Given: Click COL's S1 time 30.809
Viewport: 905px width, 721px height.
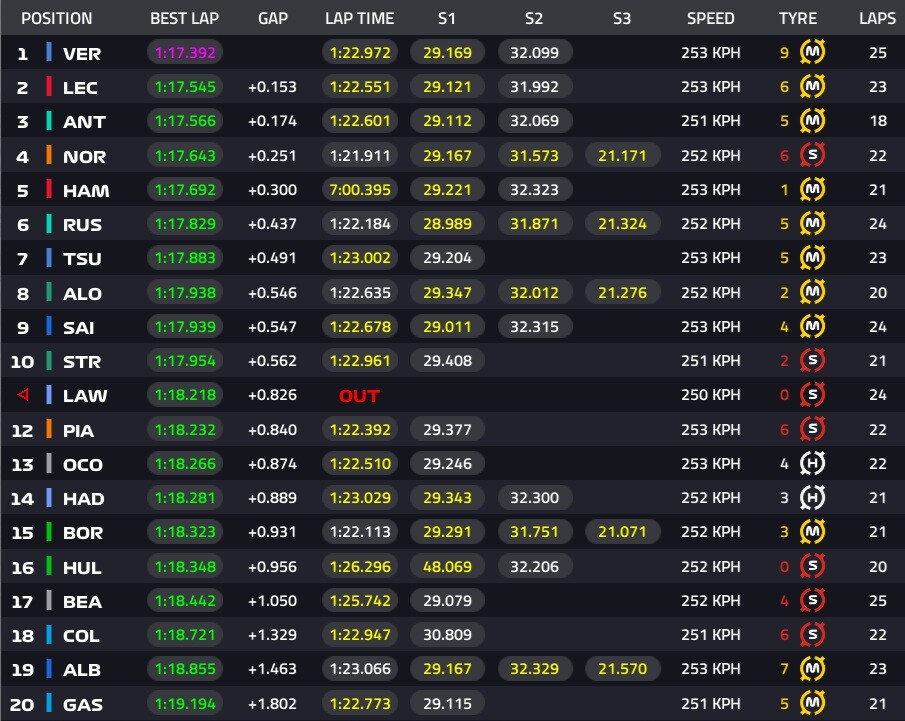Looking at the screenshot, I should [447, 634].
